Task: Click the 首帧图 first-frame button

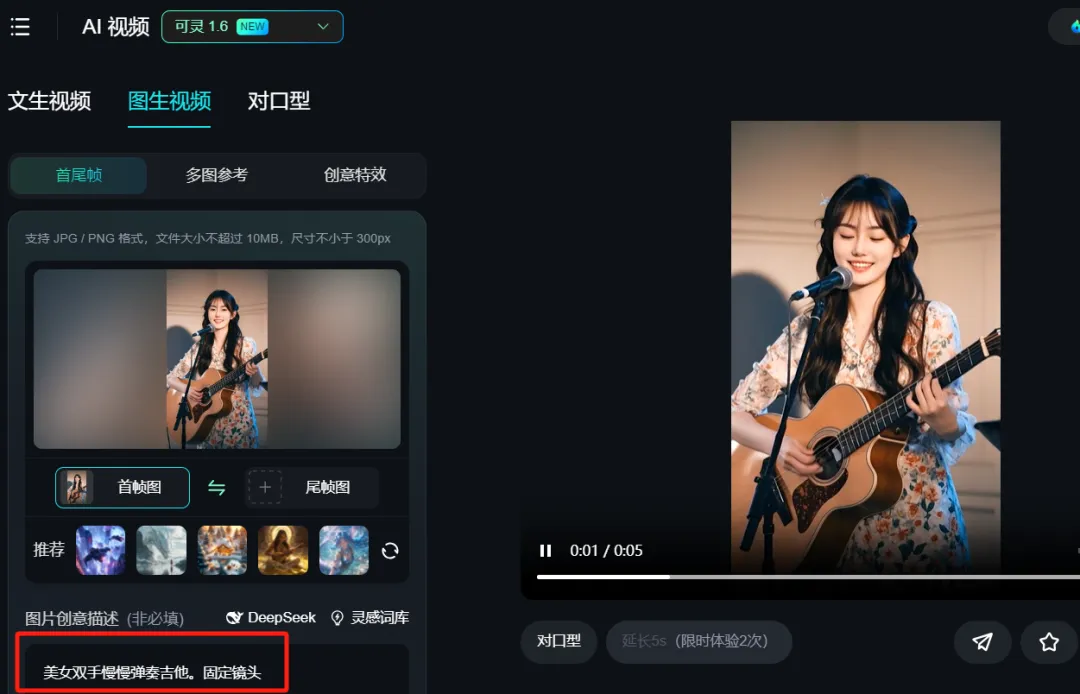Action: (123, 487)
